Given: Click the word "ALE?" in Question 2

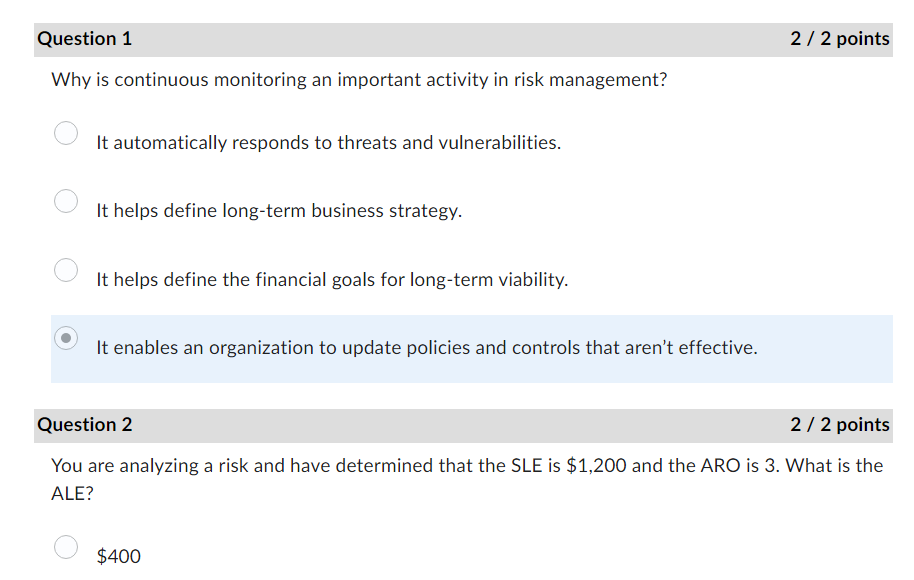Looking at the screenshot, I should [x=72, y=494].
